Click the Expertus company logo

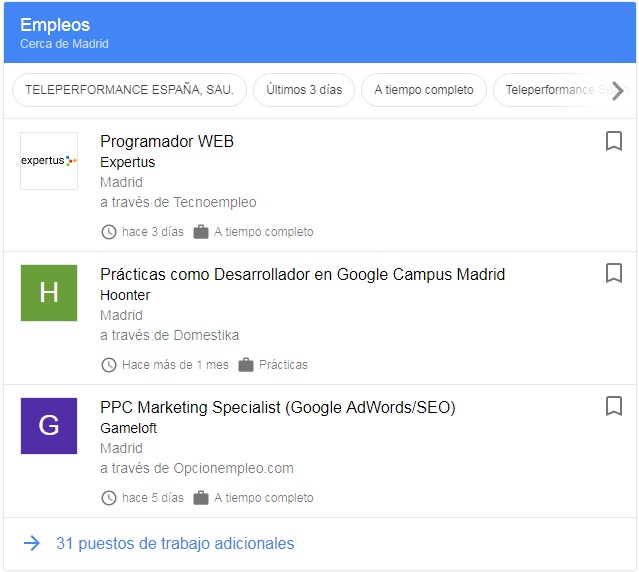pyautogui.click(x=49, y=161)
